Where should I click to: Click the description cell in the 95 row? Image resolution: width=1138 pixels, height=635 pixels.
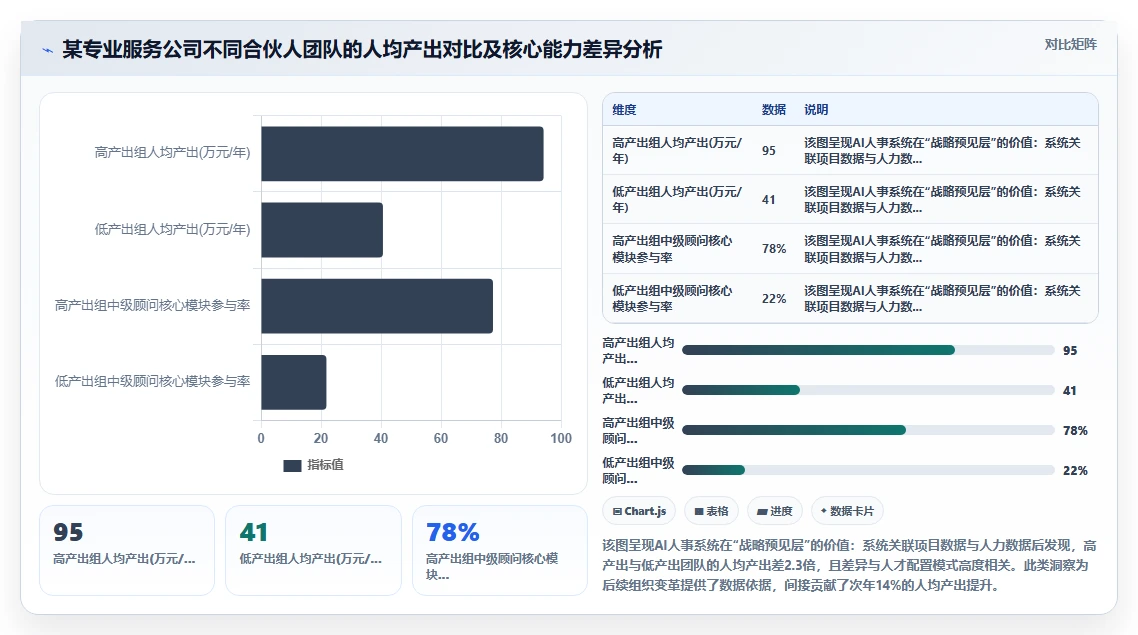tap(942, 150)
